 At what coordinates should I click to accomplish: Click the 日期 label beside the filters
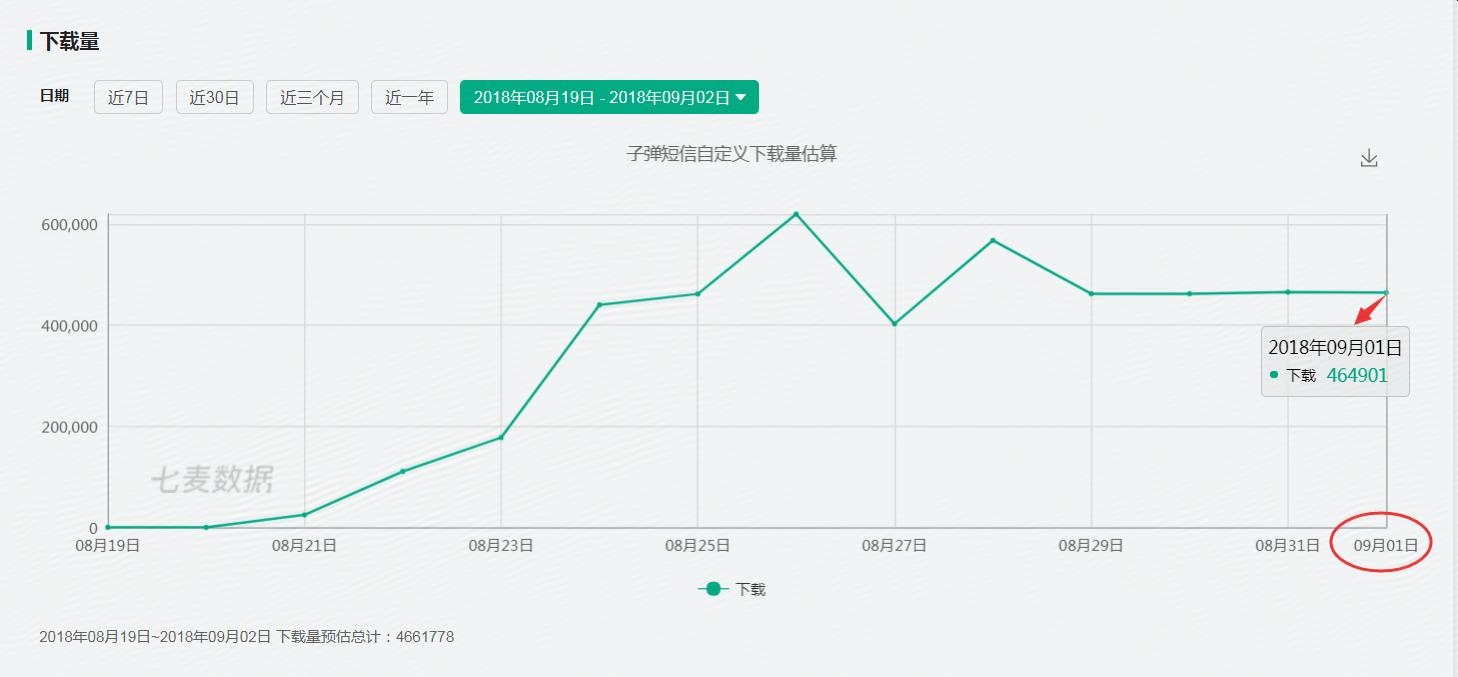point(54,97)
